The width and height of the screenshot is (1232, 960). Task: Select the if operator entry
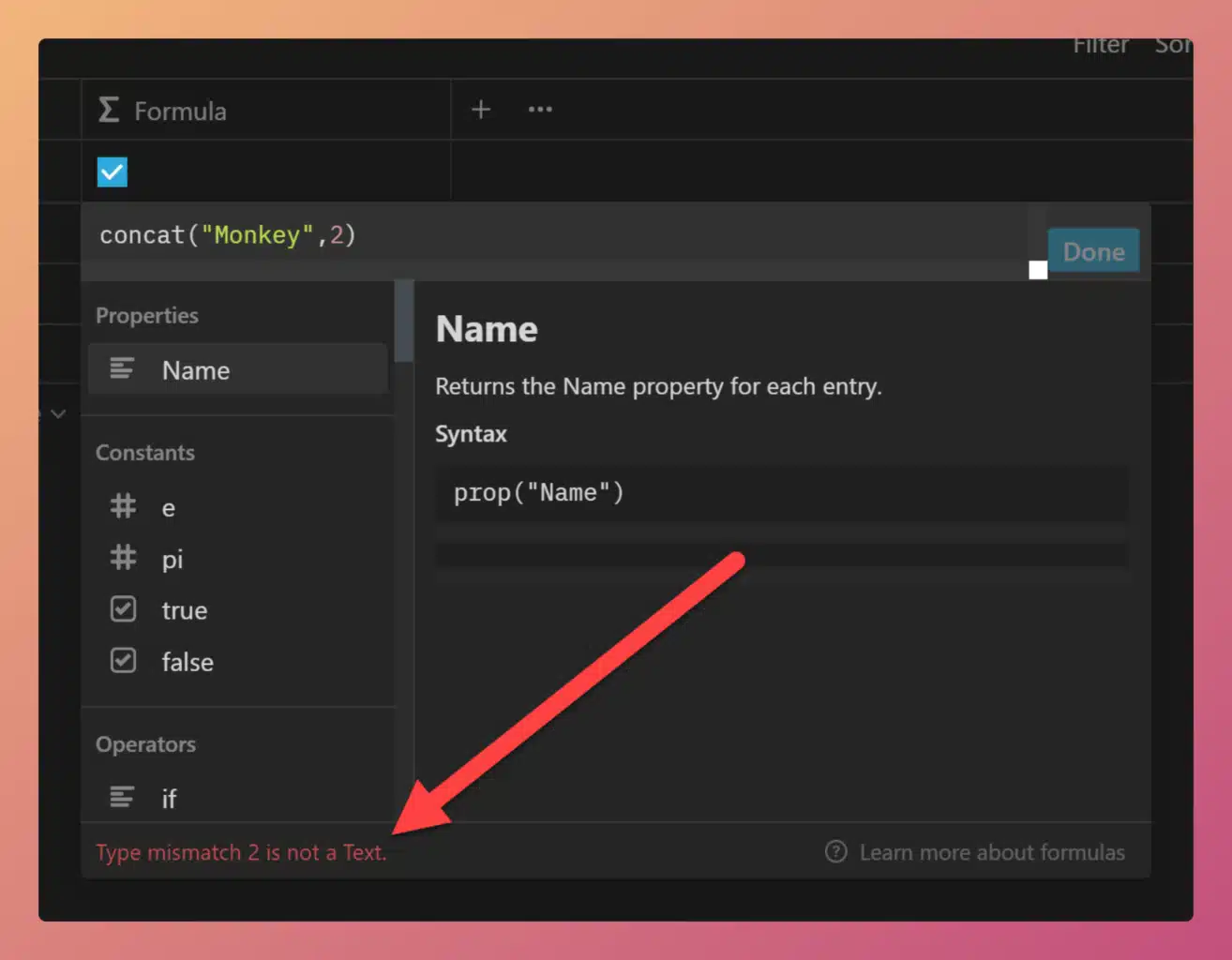coord(238,798)
